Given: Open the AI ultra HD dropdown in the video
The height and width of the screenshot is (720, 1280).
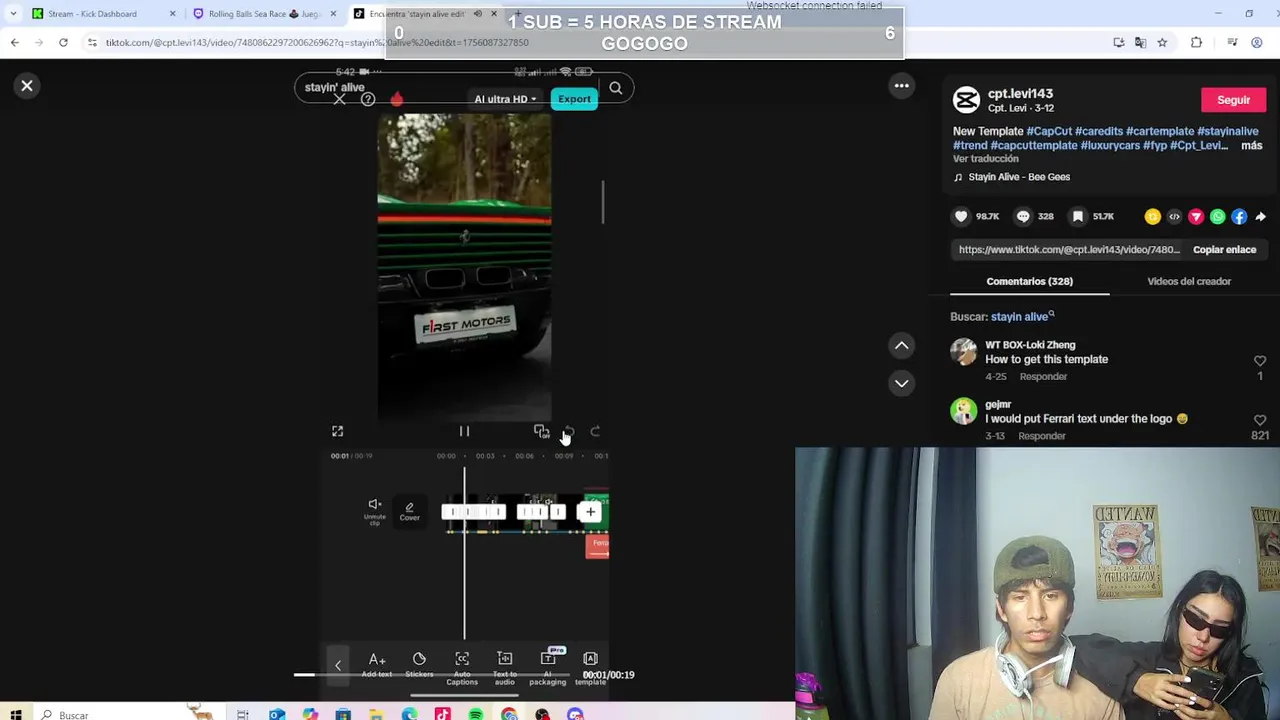Looking at the screenshot, I should tap(505, 99).
